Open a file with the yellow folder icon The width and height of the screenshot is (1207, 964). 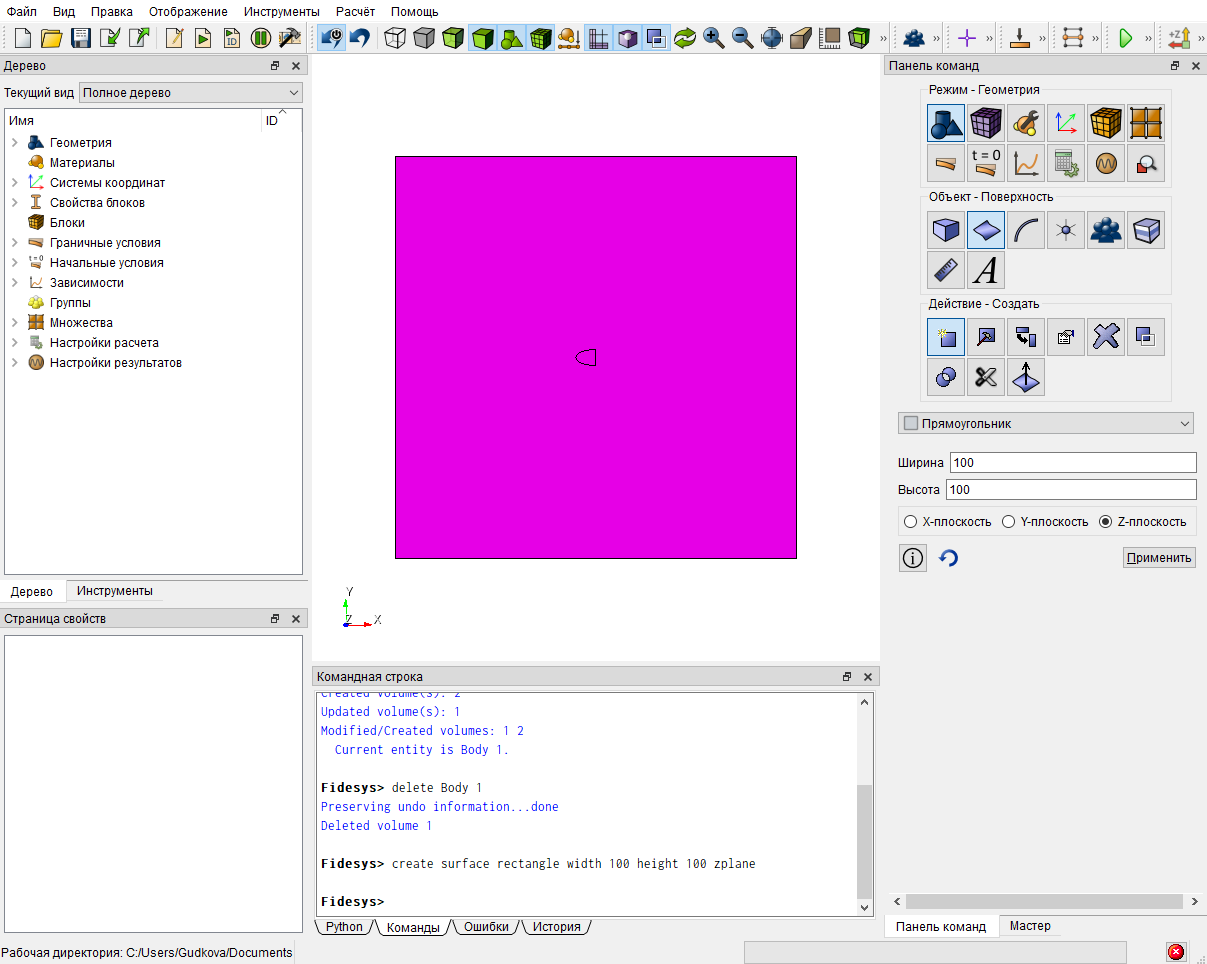(52, 39)
